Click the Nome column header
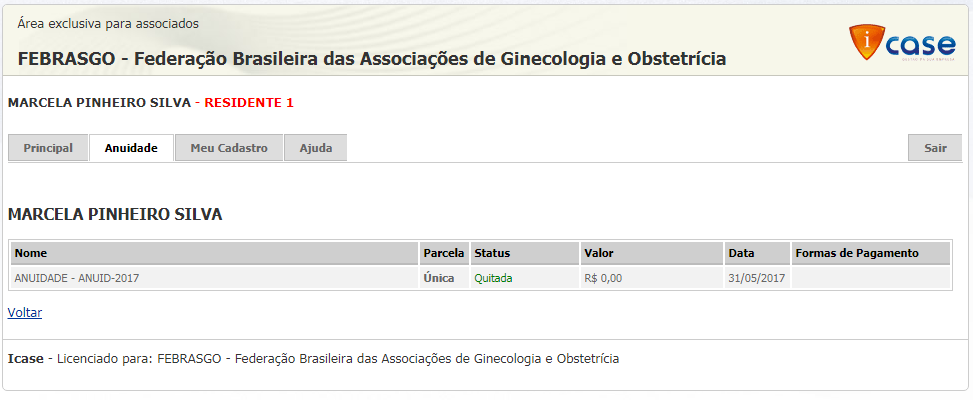Screen dimensions: 973x400 pyautogui.click(x=31, y=253)
